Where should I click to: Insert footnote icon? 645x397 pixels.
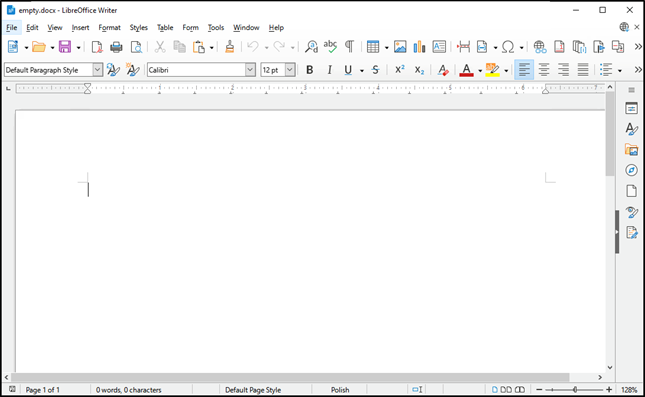[x=559, y=47]
